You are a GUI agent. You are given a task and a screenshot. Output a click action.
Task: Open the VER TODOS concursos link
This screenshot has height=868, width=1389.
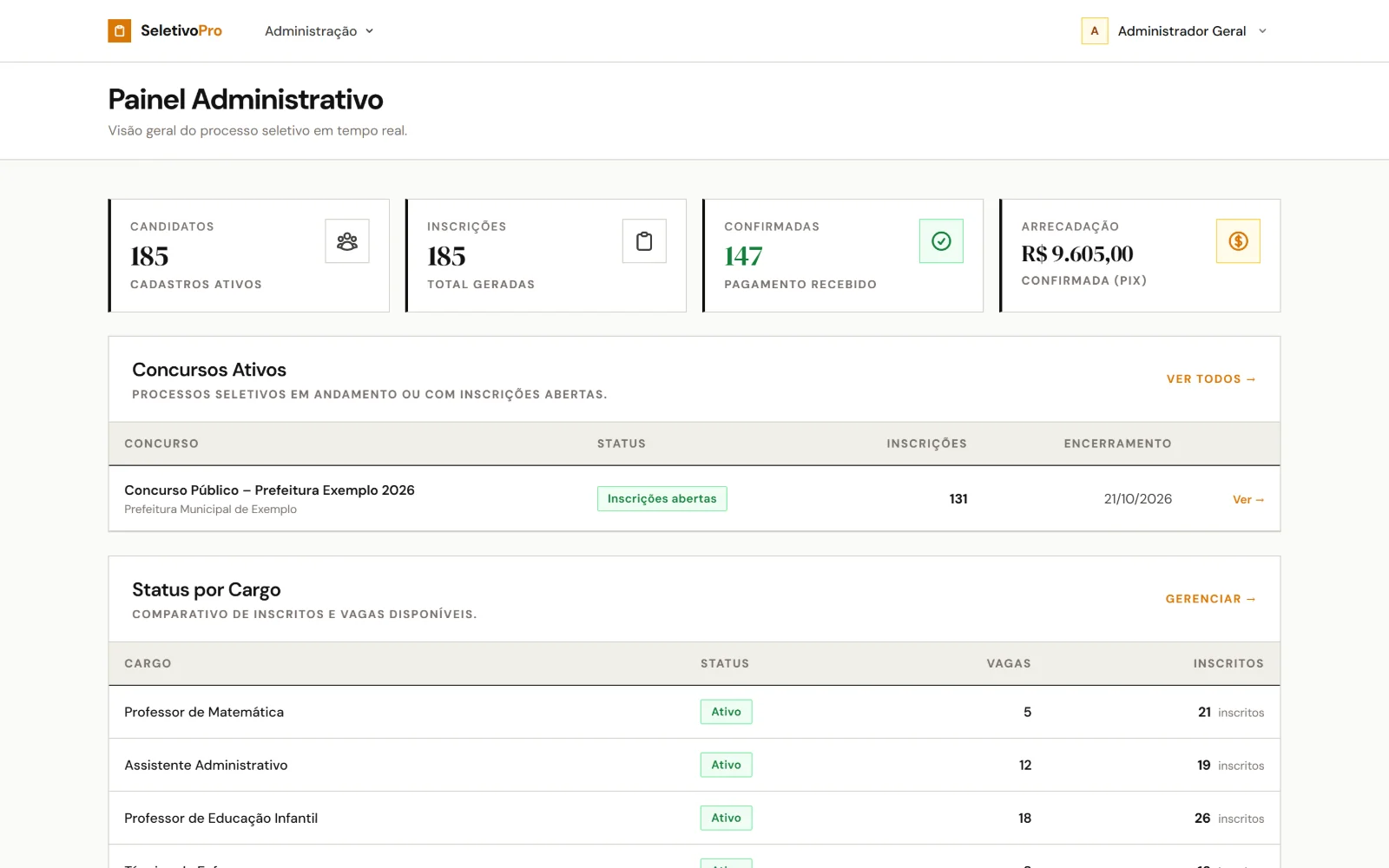1211,379
